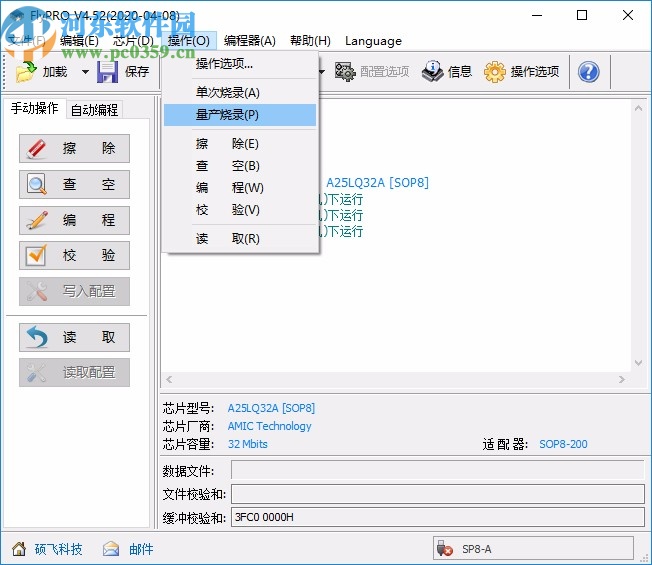The height and width of the screenshot is (565, 652).
Task: Open the 编程器(A) menu
Action: click(x=249, y=41)
